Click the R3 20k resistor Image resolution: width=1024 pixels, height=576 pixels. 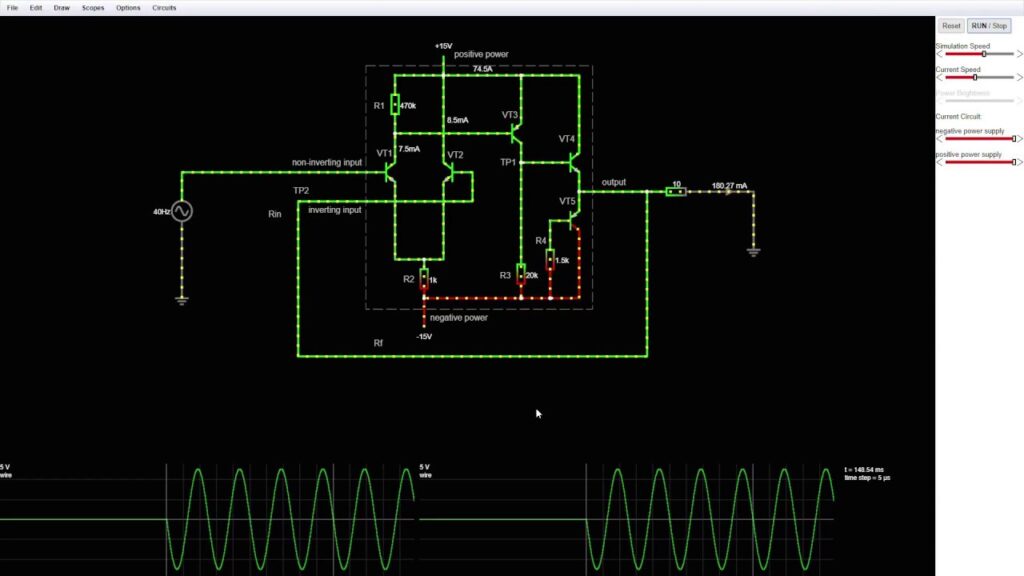(521, 275)
